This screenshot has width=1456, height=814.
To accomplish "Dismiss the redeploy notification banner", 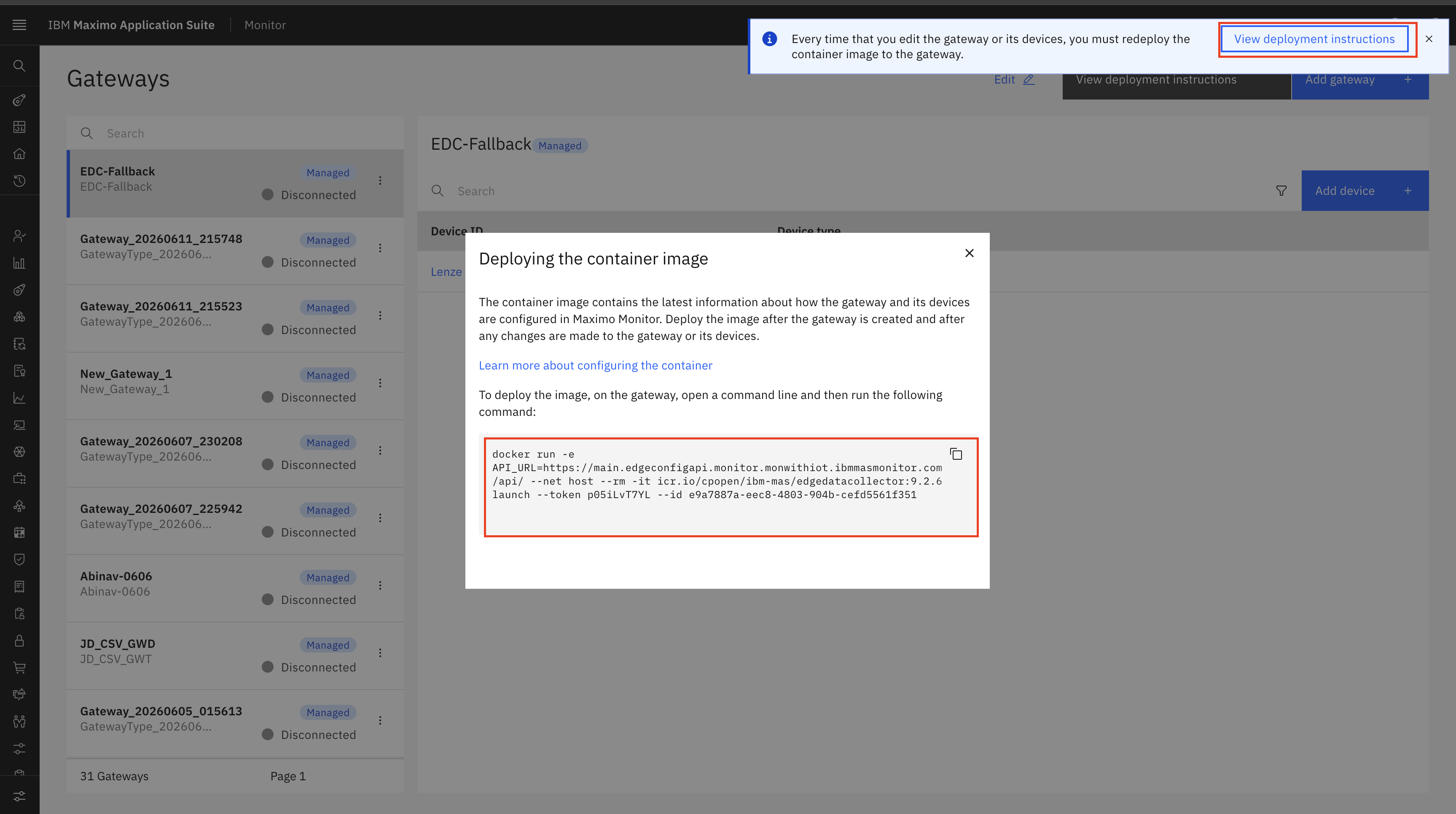I will point(1429,39).
